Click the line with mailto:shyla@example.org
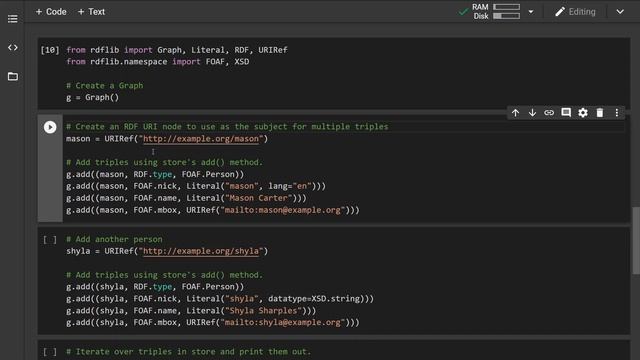The width and height of the screenshot is (640, 360). click(213, 322)
